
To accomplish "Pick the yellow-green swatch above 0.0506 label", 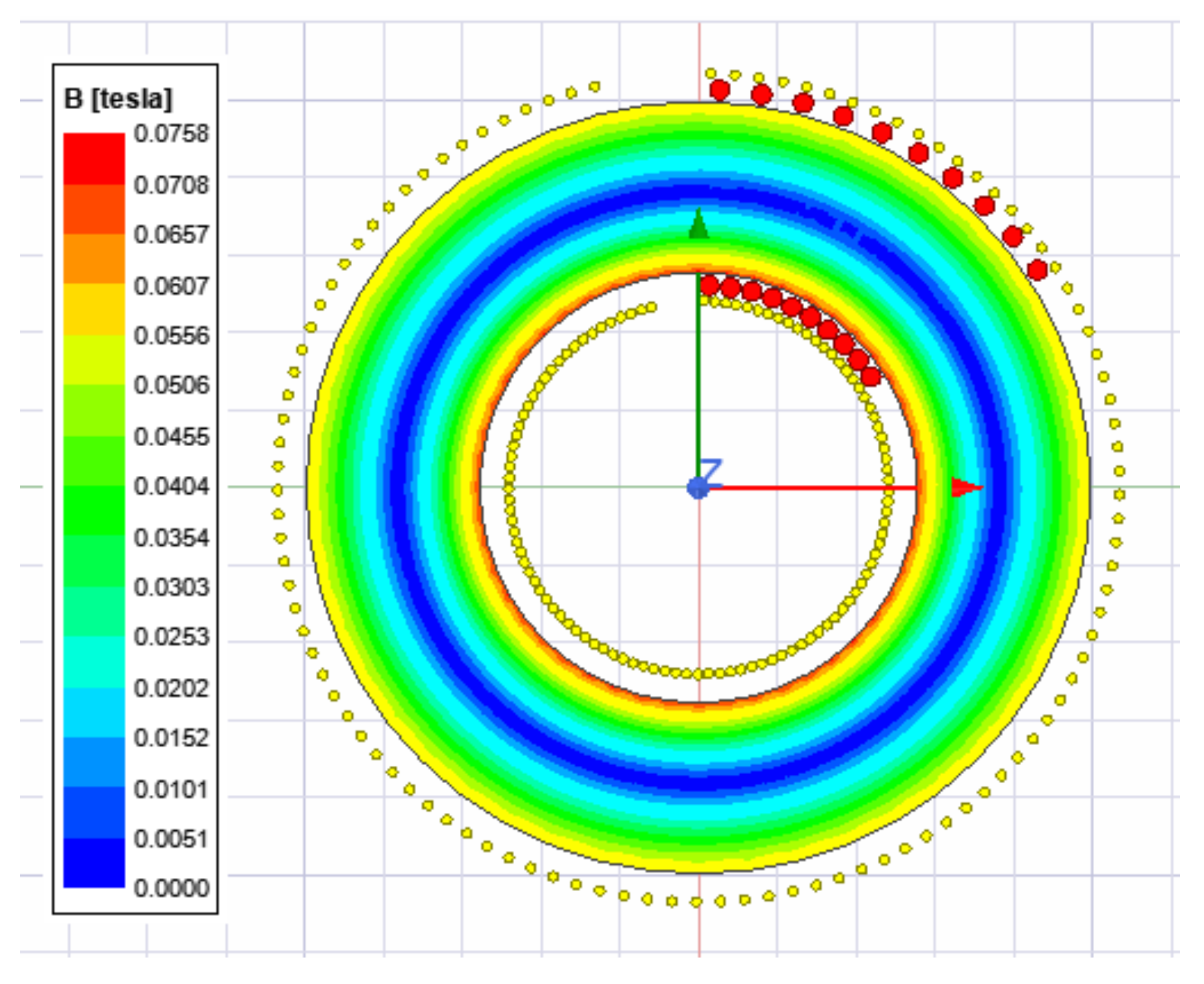I will [x=94, y=360].
